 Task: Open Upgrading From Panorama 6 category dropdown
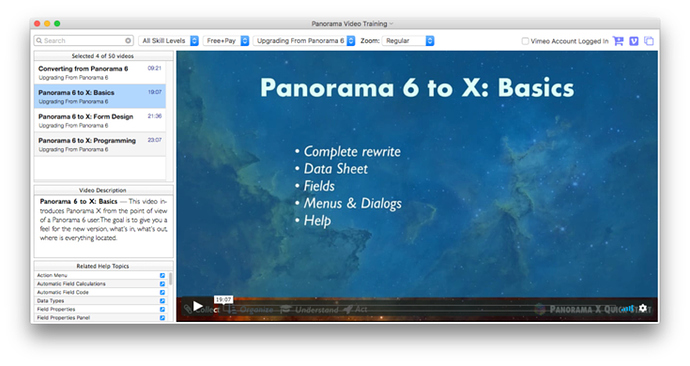pyautogui.click(x=304, y=40)
